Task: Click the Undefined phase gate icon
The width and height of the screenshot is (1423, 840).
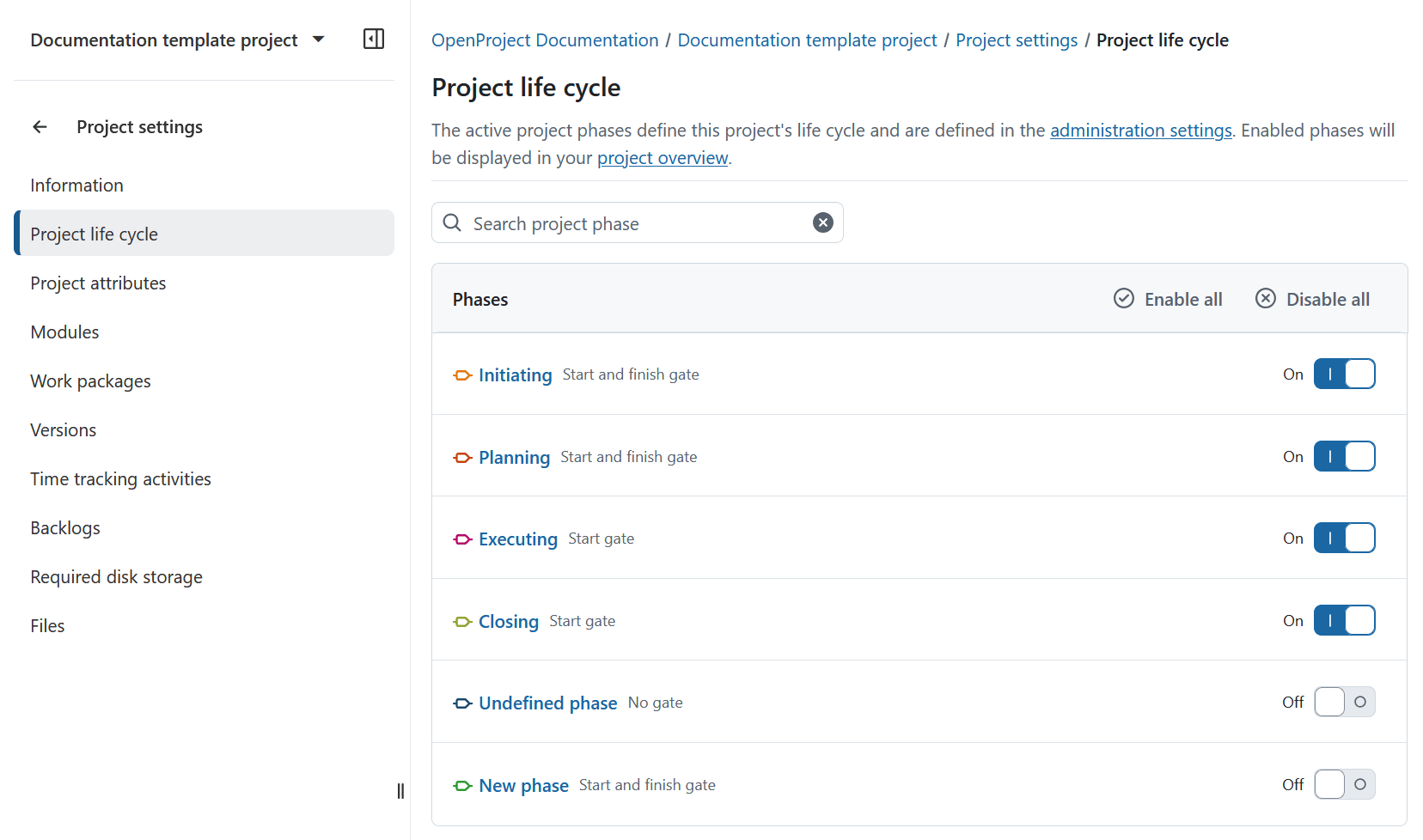Action: [462, 703]
